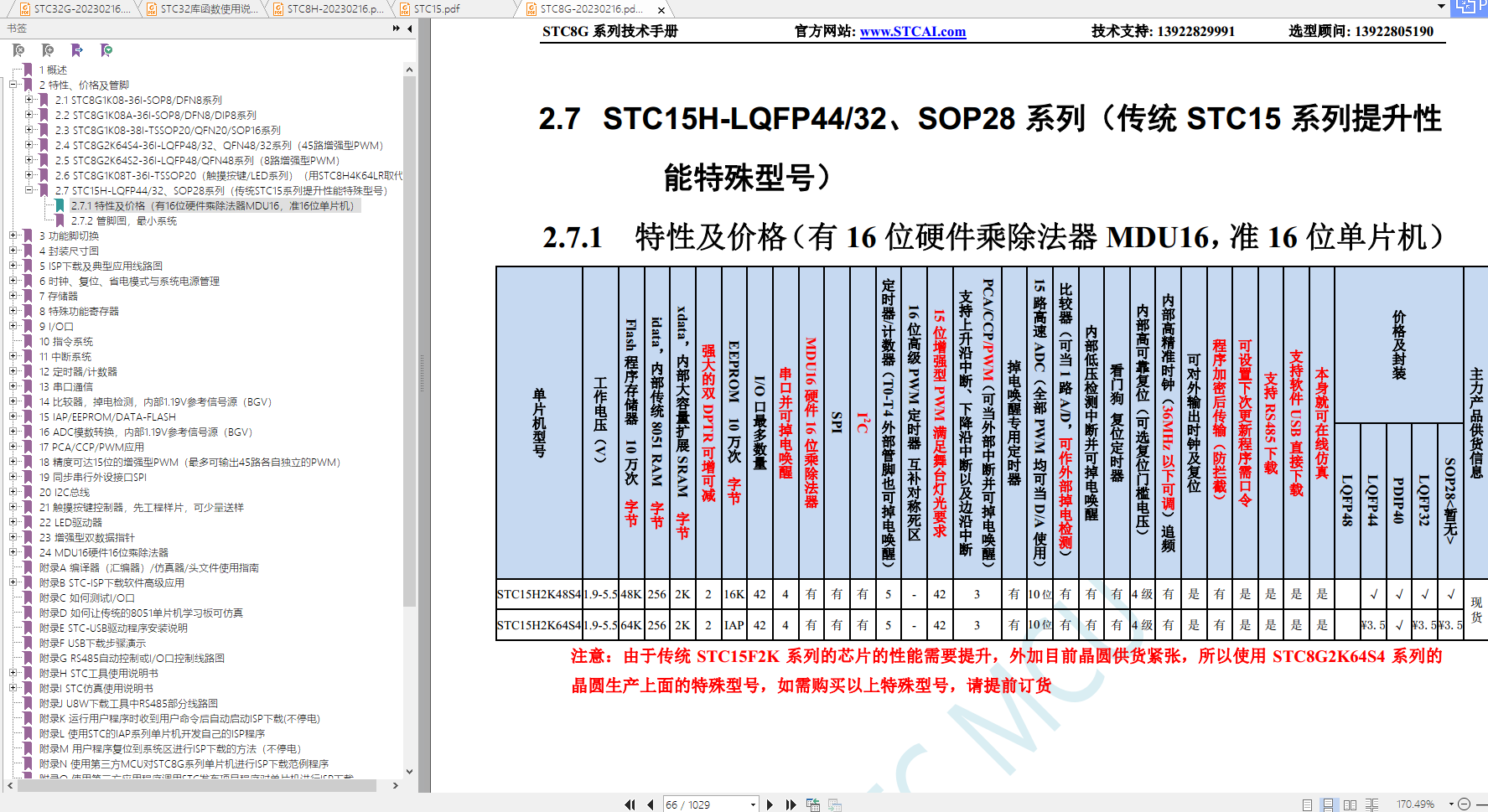
Task: Click the table cell 'STC15H2K48S4'
Action: [x=539, y=594]
